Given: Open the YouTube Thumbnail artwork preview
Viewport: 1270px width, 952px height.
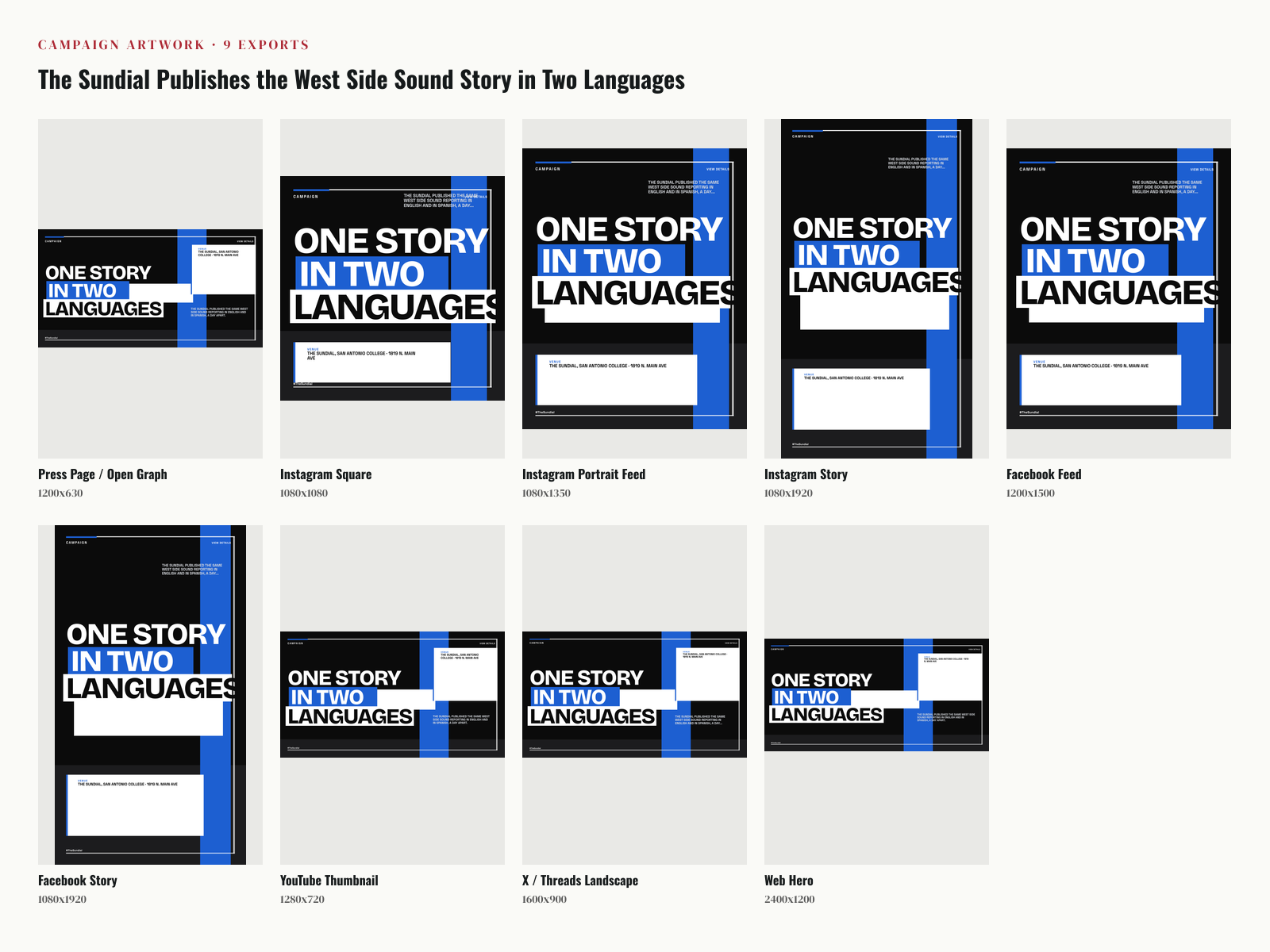Looking at the screenshot, I should point(392,695).
